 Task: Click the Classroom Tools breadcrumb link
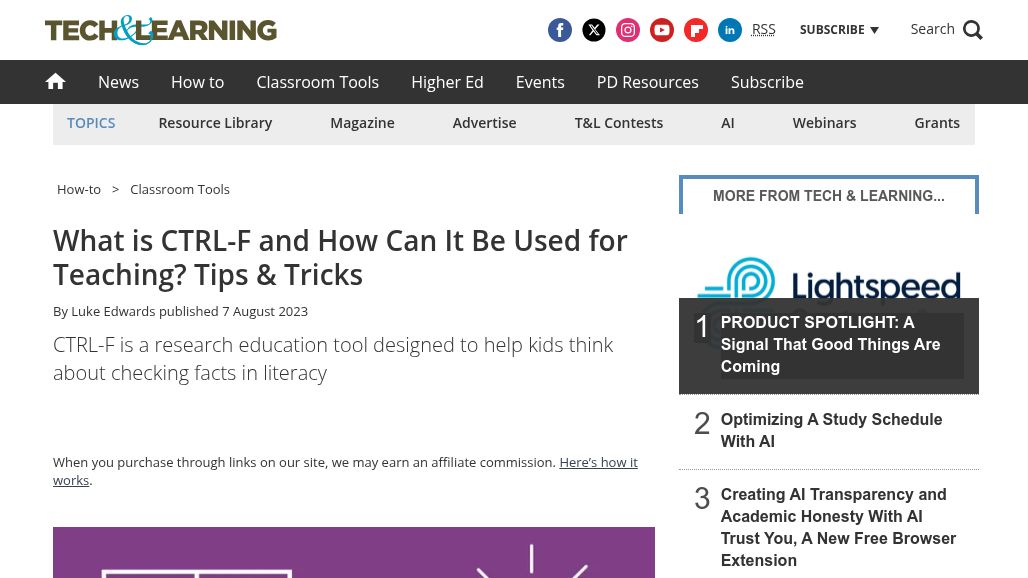[x=180, y=189]
